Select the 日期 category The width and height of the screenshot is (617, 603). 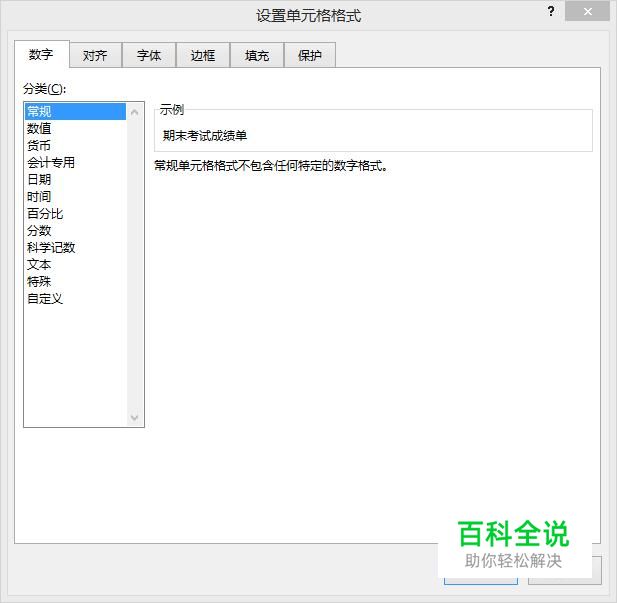pyautogui.click(x=75, y=179)
